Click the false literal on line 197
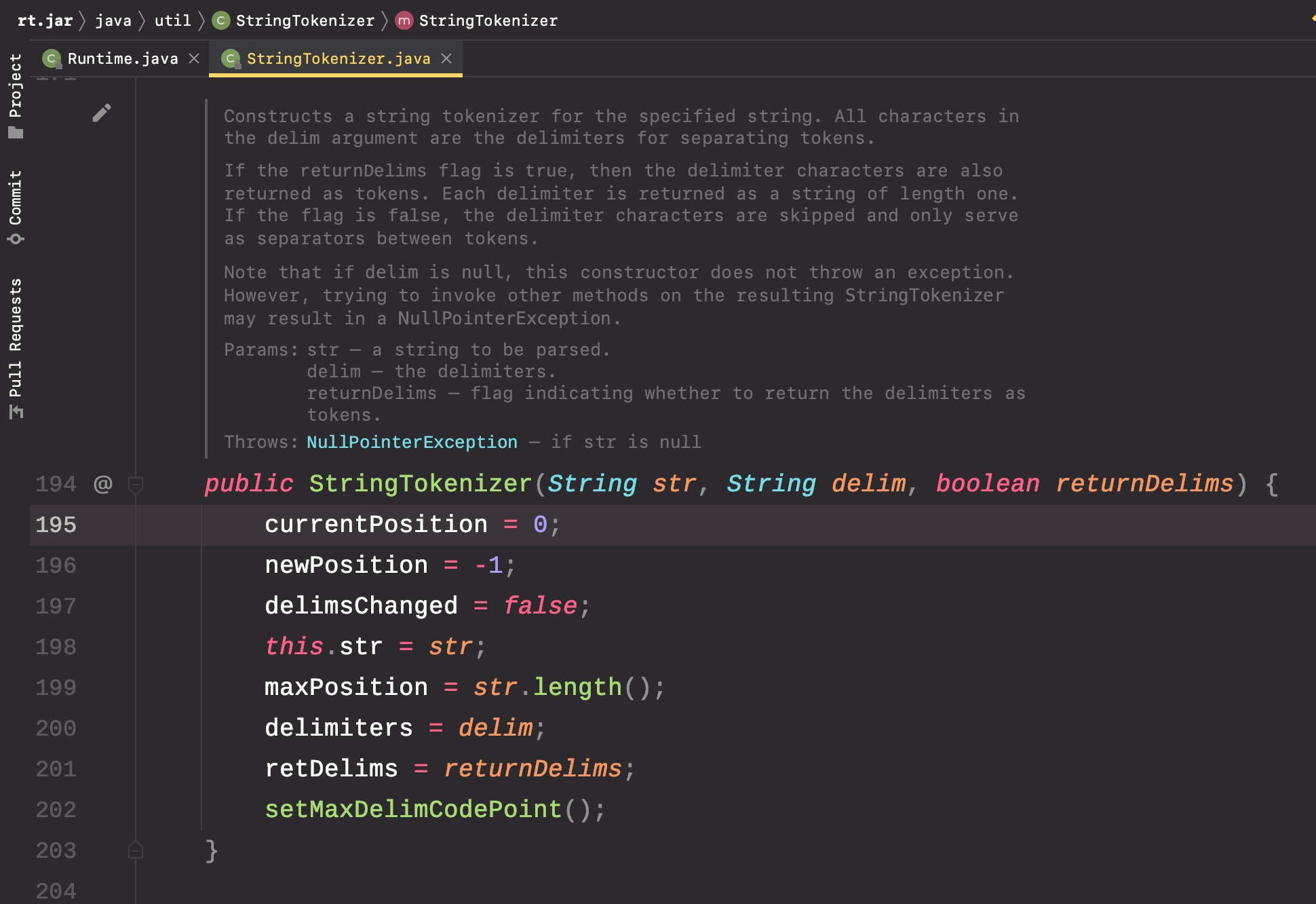Image resolution: width=1316 pixels, height=904 pixels. click(x=540, y=606)
